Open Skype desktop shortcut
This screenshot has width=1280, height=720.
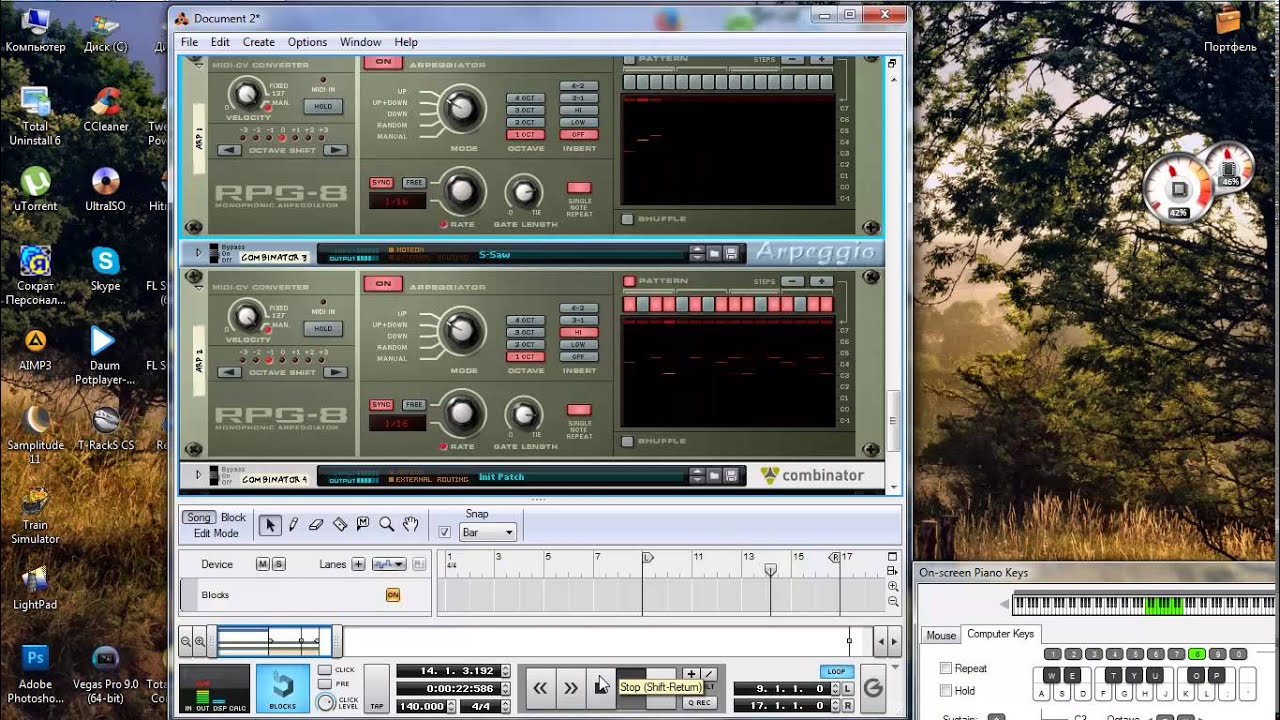(x=105, y=268)
